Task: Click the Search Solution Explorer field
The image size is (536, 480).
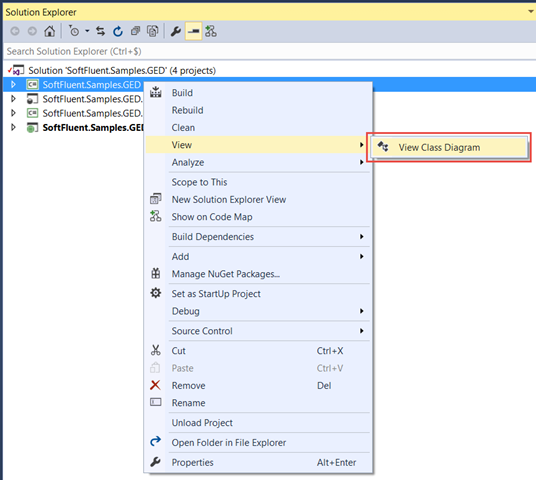Action: click(x=268, y=51)
